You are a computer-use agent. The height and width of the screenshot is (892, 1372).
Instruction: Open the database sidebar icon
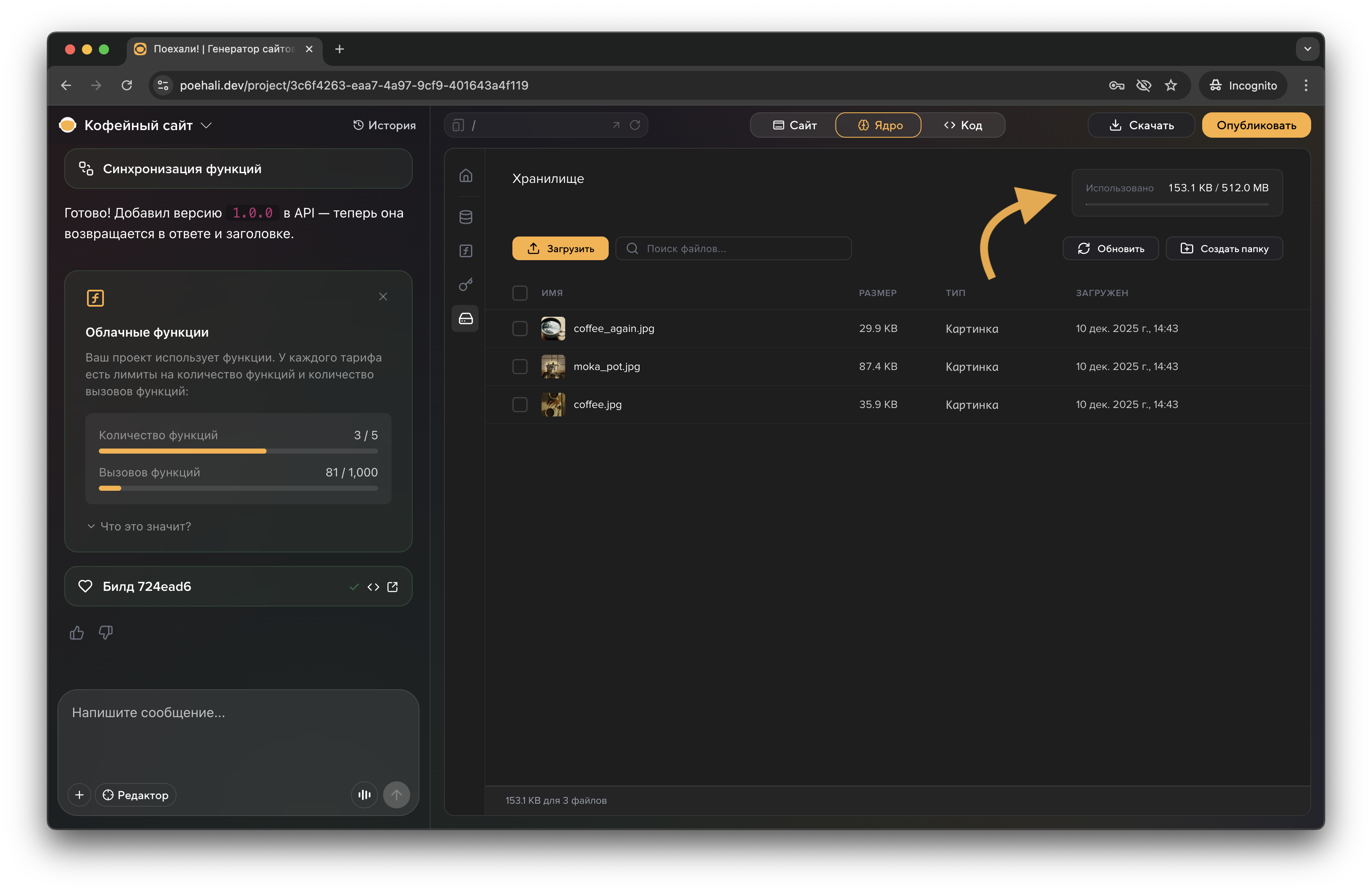coord(465,217)
